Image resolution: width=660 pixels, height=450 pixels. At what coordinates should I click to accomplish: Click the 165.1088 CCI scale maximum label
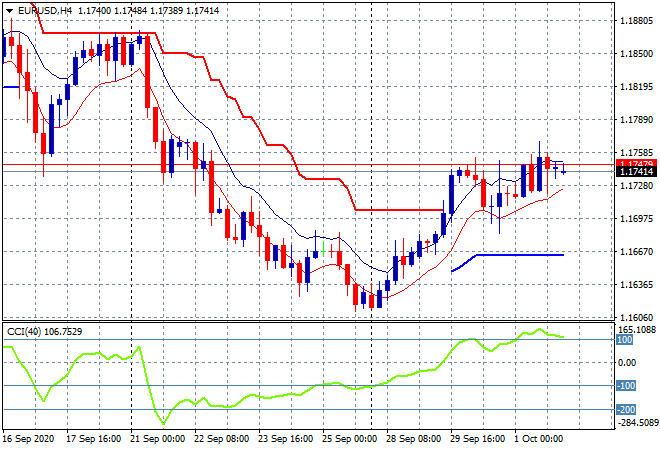click(x=637, y=328)
